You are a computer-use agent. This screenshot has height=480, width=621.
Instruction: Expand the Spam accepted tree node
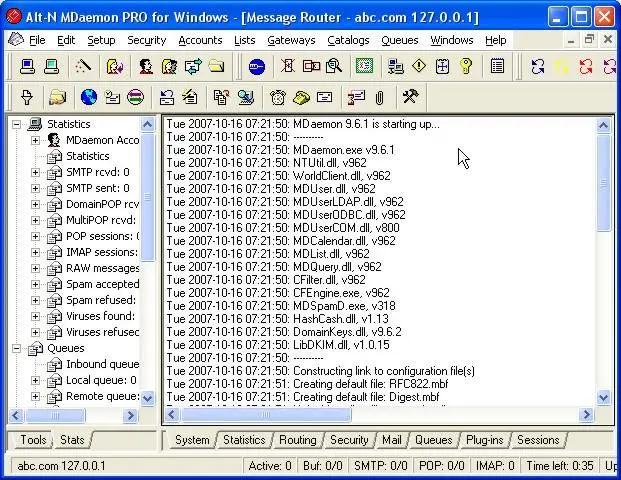click(35, 284)
